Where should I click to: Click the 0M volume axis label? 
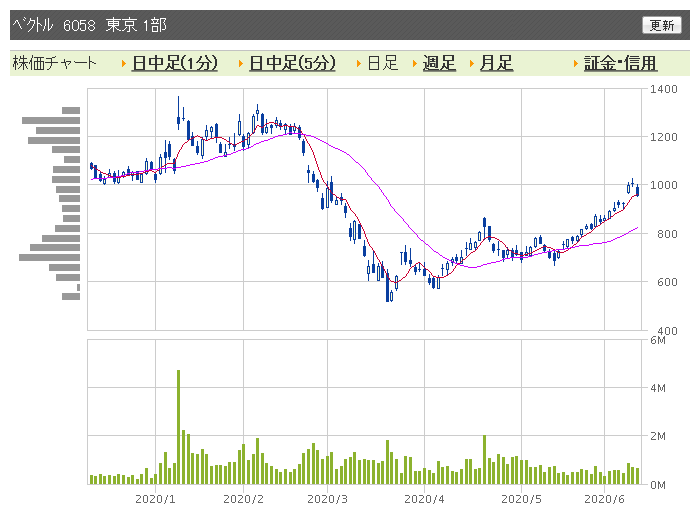658,485
